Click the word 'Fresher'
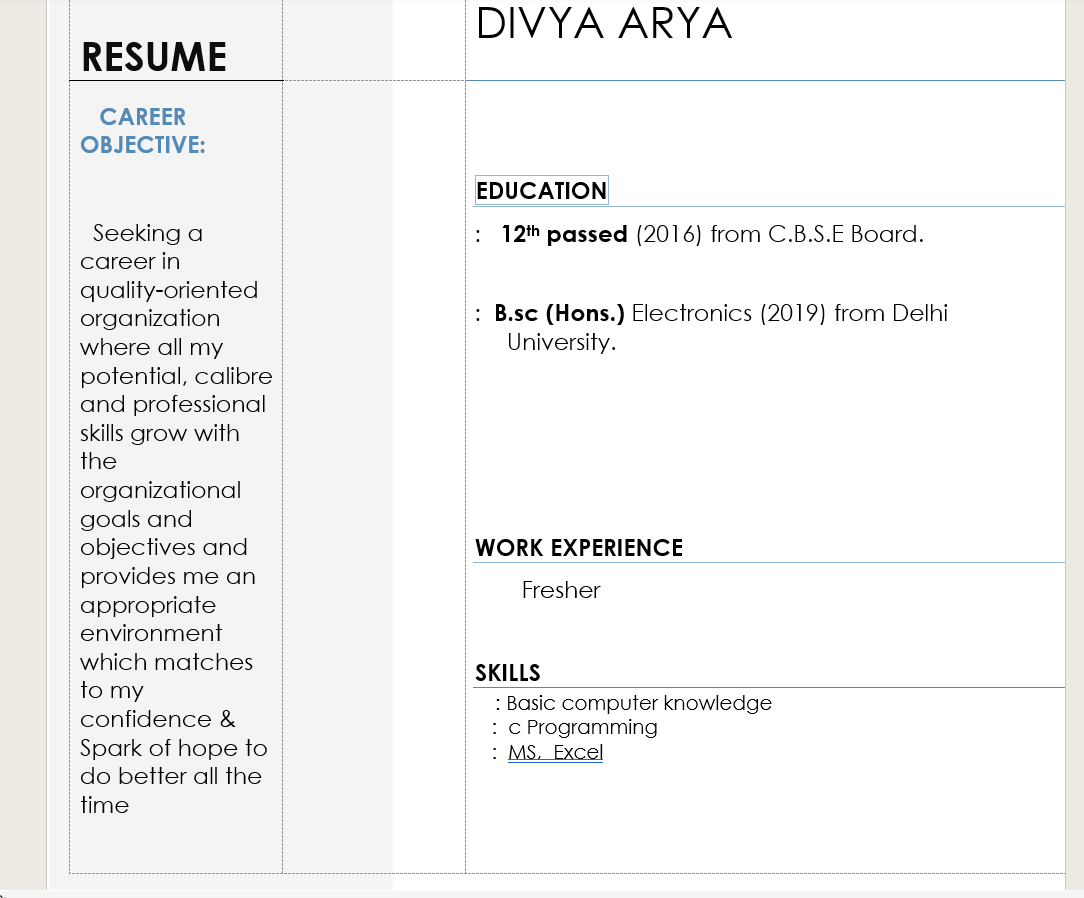Image resolution: width=1084 pixels, height=898 pixels. pos(561,590)
